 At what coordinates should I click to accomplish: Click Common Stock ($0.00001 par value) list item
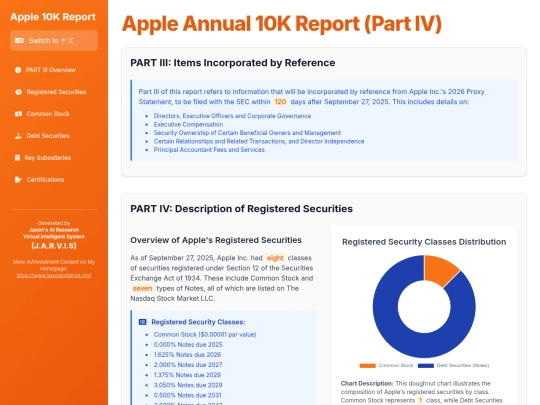tap(205, 335)
